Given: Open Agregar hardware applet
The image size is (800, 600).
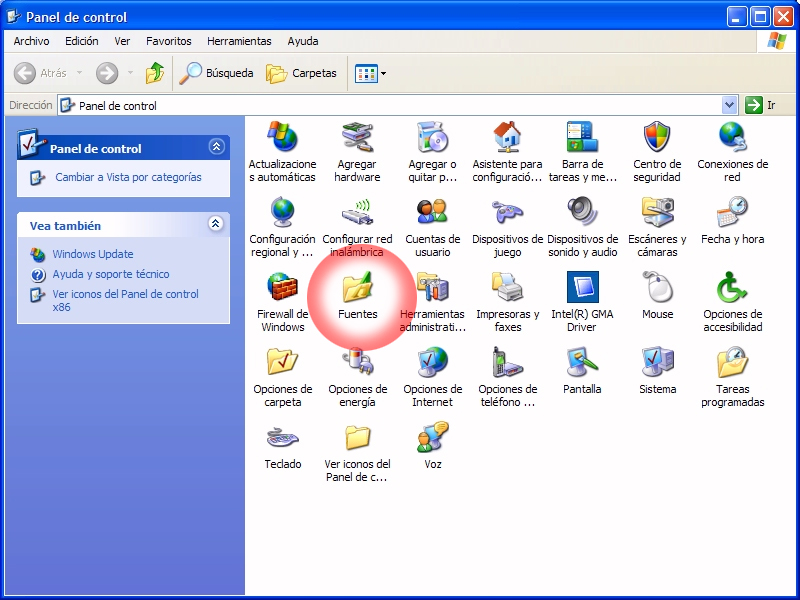Looking at the screenshot, I should pos(357,137).
